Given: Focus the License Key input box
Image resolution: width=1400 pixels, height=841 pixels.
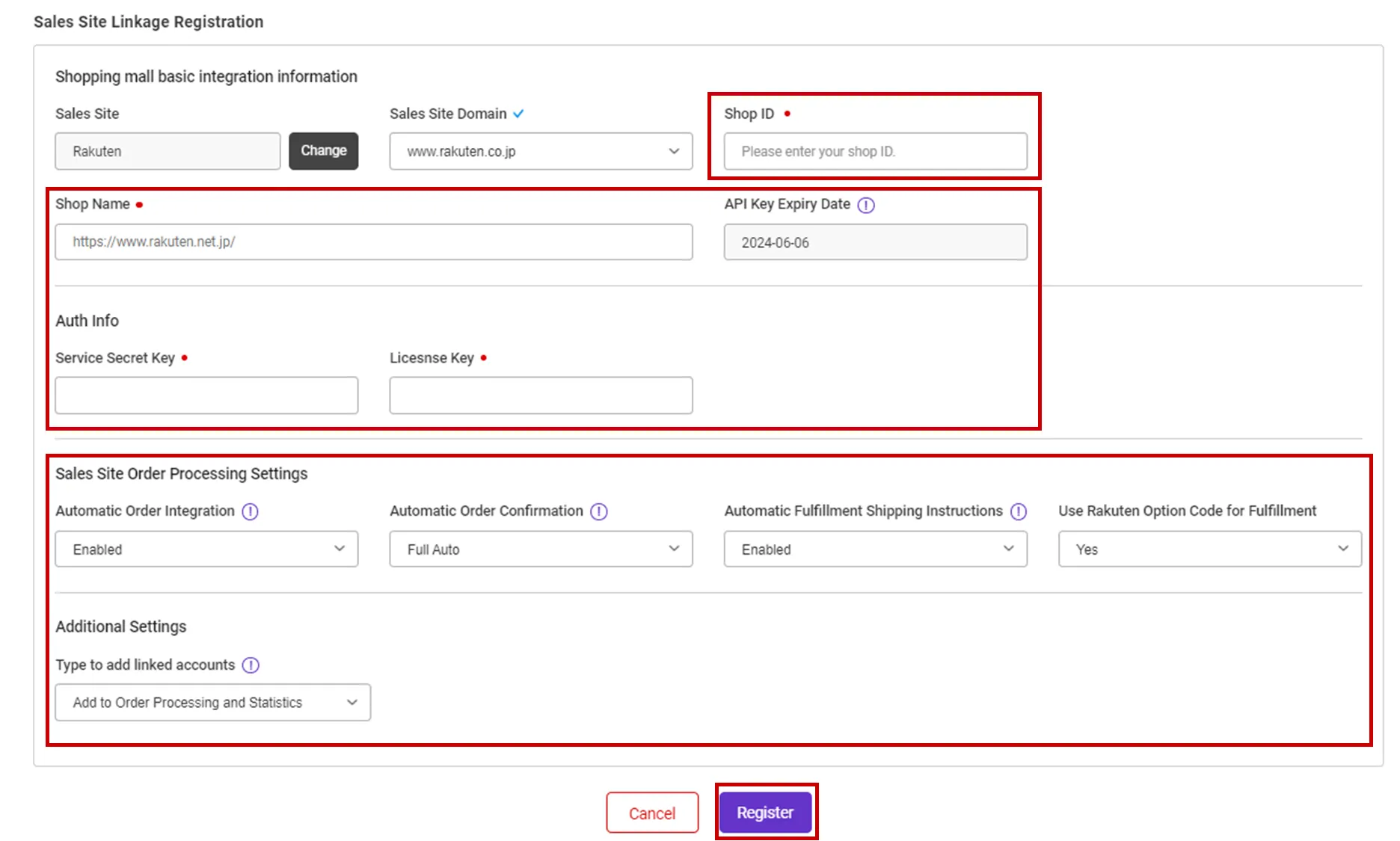Looking at the screenshot, I should [540, 395].
